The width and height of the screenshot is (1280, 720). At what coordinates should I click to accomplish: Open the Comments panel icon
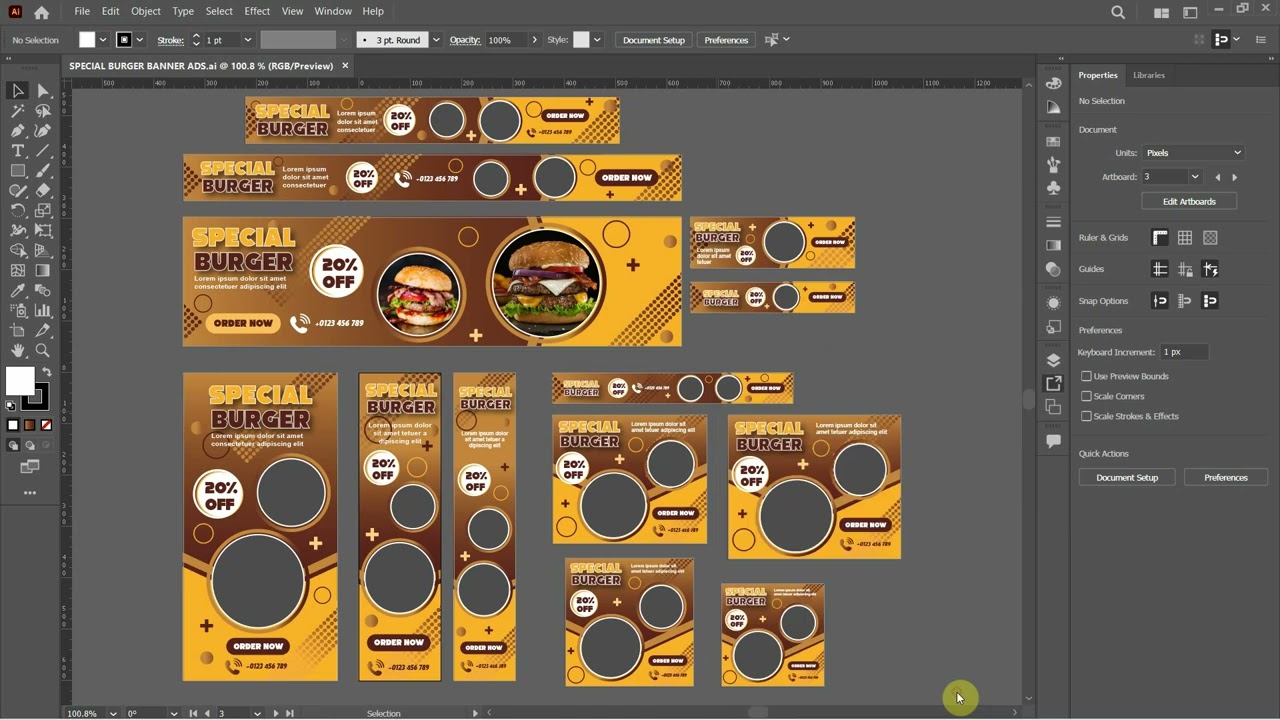(1053, 441)
